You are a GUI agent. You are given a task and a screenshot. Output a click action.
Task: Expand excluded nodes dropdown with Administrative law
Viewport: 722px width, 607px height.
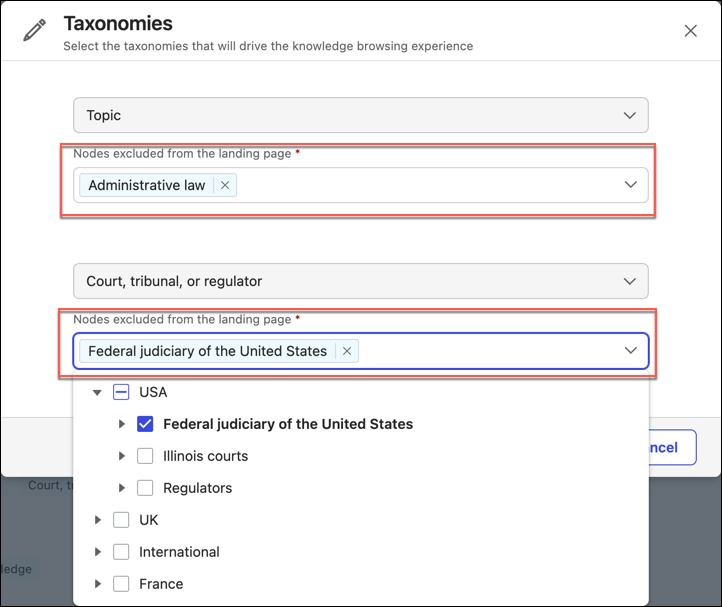[x=630, y=185]
